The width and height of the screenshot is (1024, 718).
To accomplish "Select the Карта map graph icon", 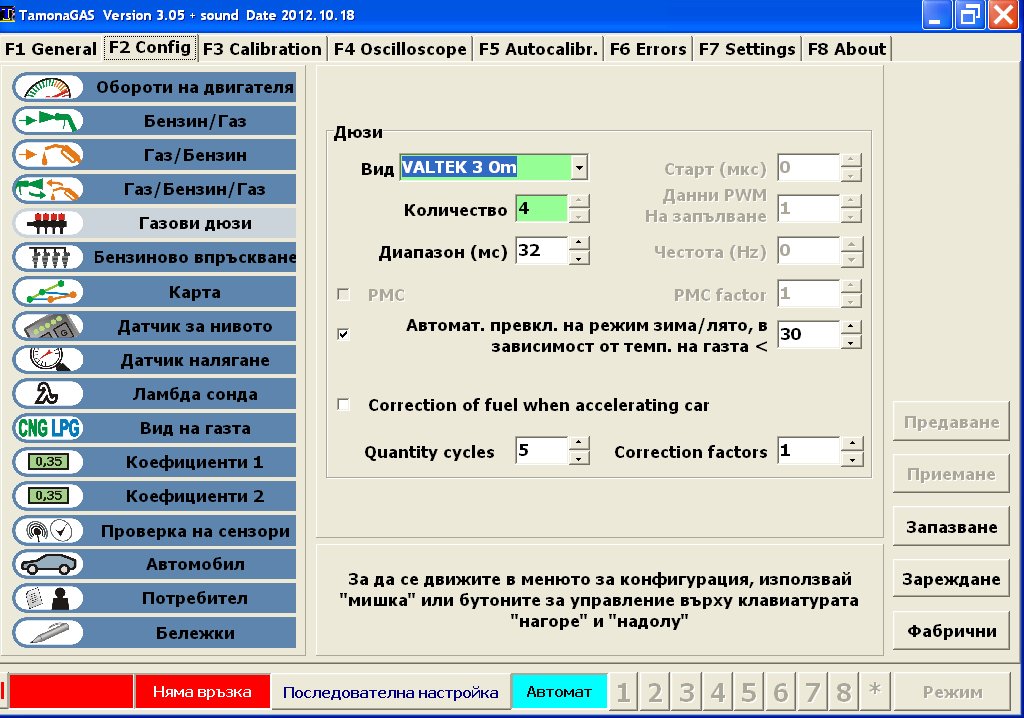I will tap(48, 292).
